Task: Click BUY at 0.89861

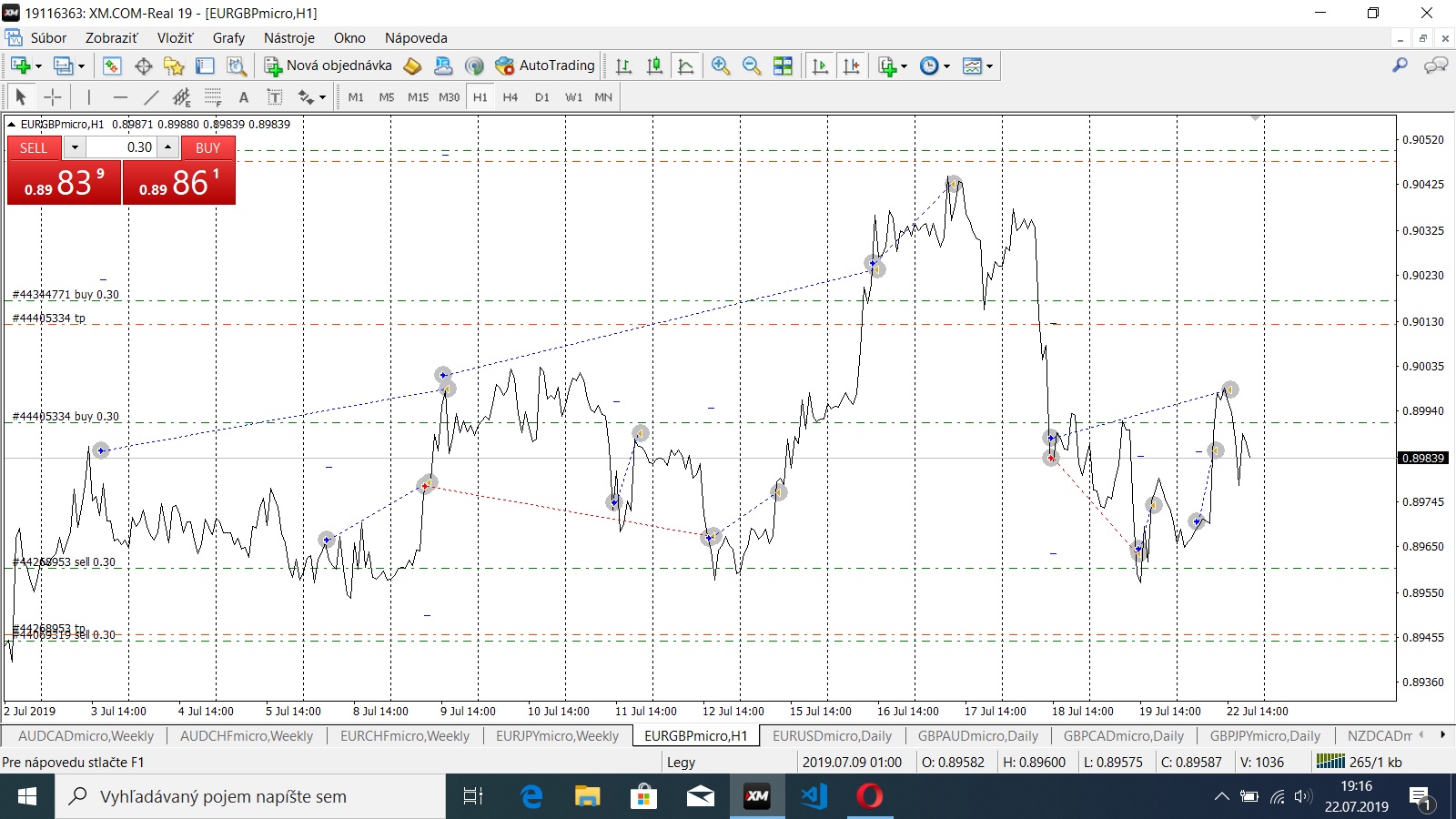Action: [179, 182]
